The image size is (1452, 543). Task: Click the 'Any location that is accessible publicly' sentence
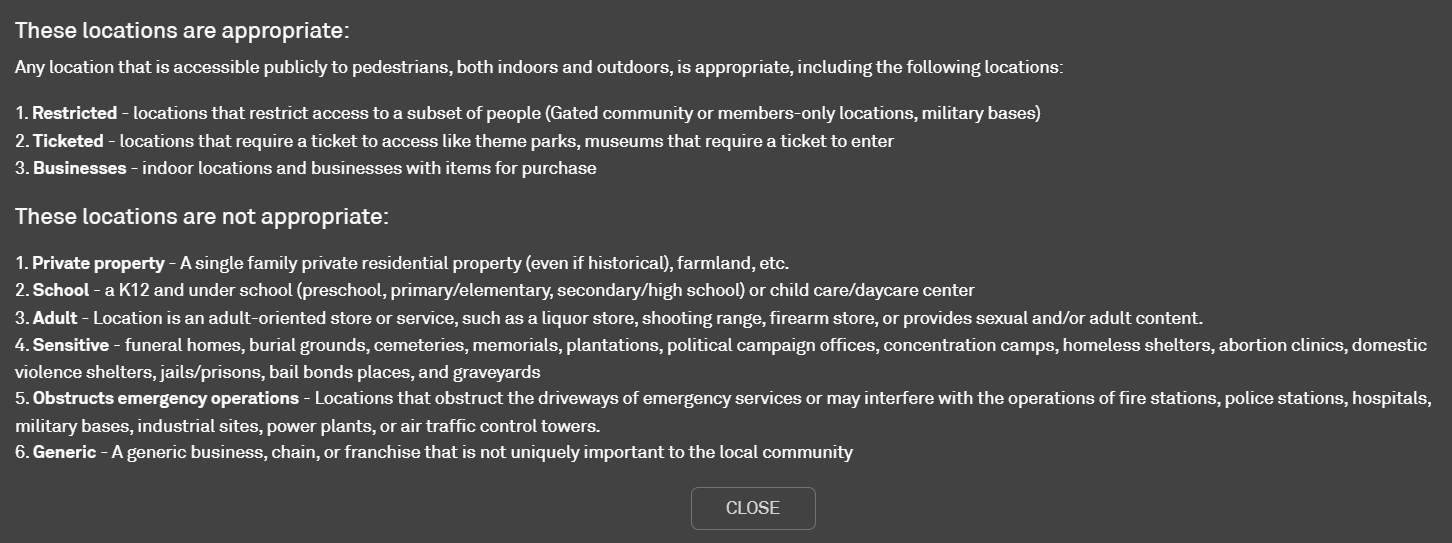pos(539,67)
